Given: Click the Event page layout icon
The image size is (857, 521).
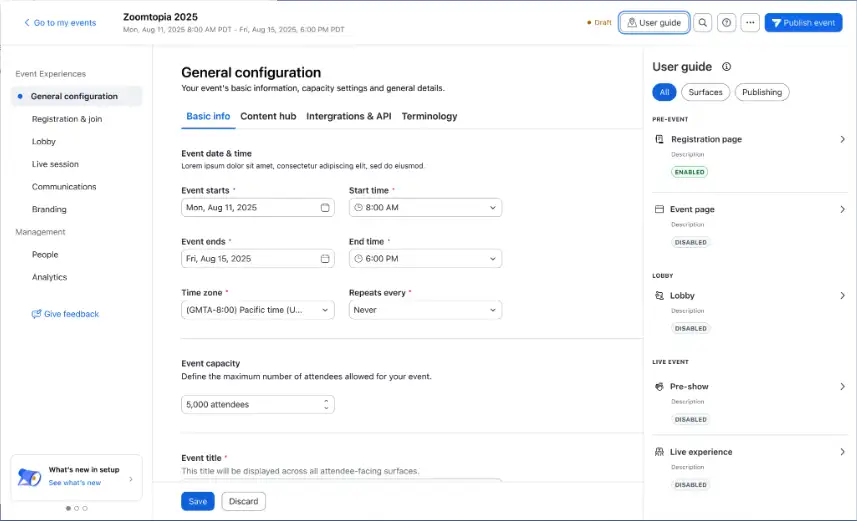Looking at the screenshot, I should click(x=659, y=209).
